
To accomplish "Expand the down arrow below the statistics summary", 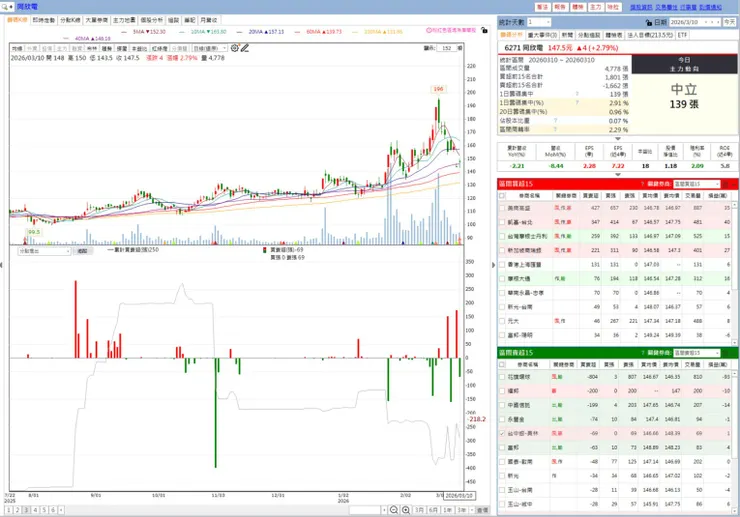I will 618,138.
